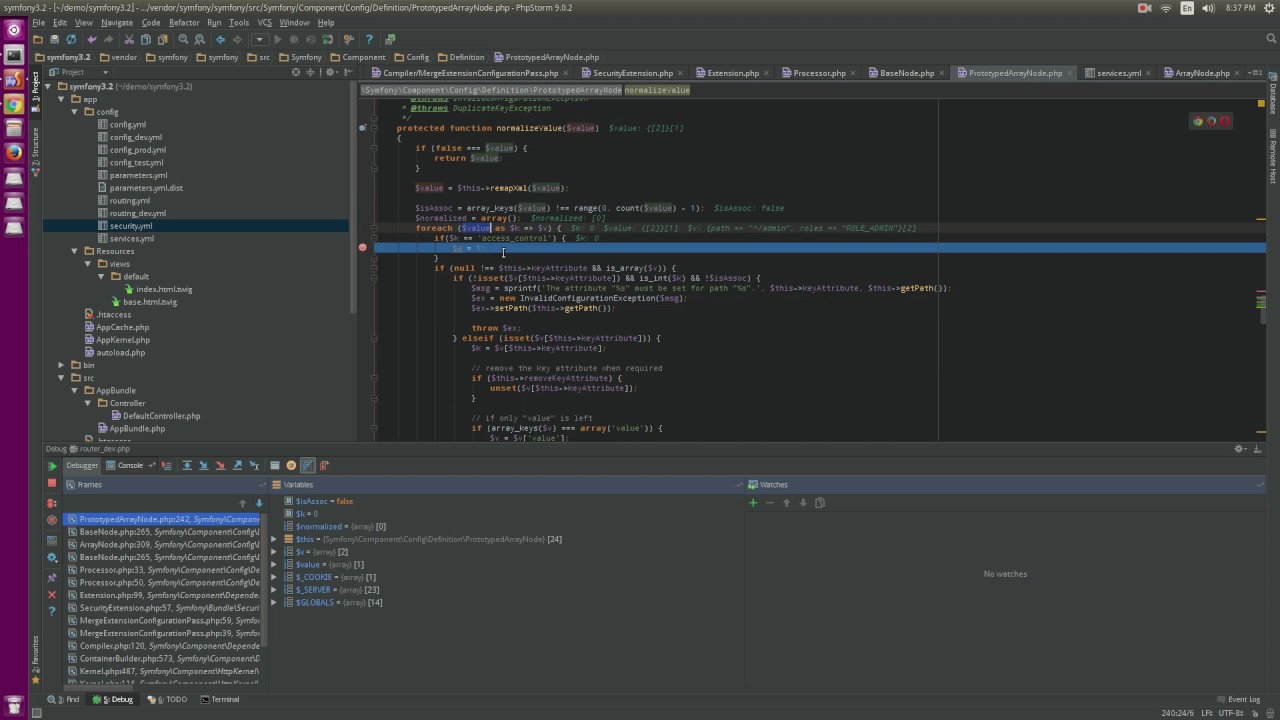The height and width of the screenshot is (720, 1280).
Task: Collapse the config folder in project tree
Action: click(x=74, y=112)
